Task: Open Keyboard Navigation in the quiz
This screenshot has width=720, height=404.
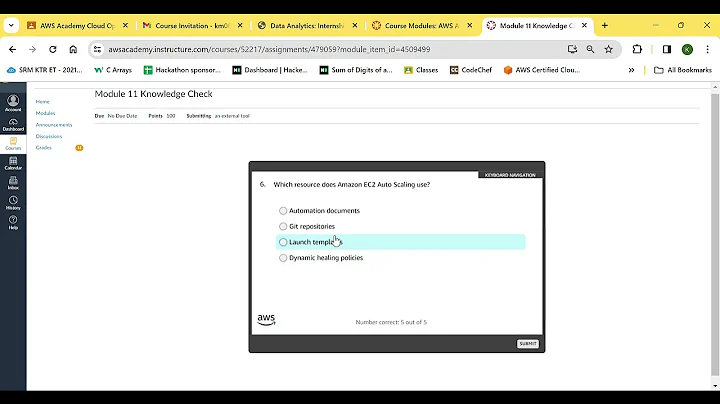Action: (510, 175)
